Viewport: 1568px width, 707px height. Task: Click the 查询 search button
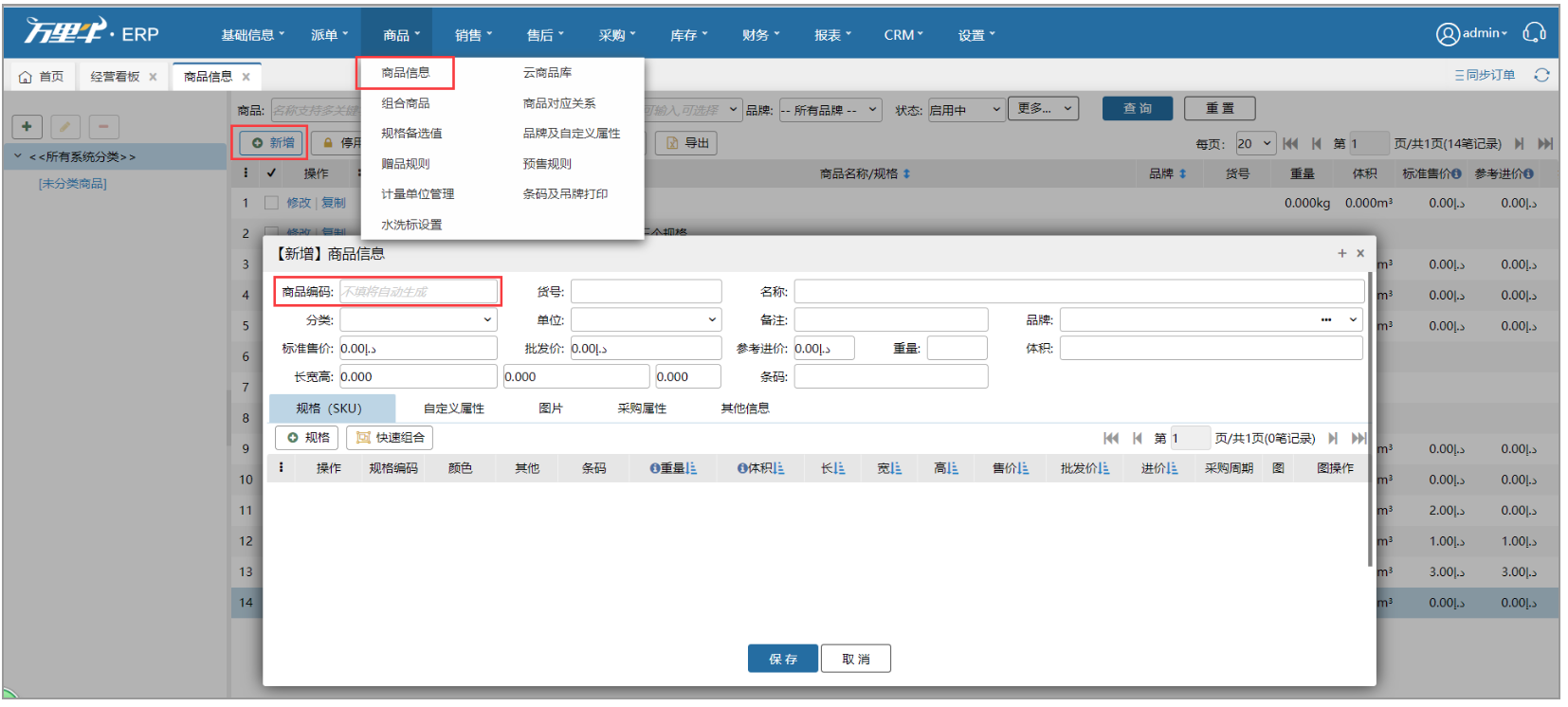(1138, 109)
